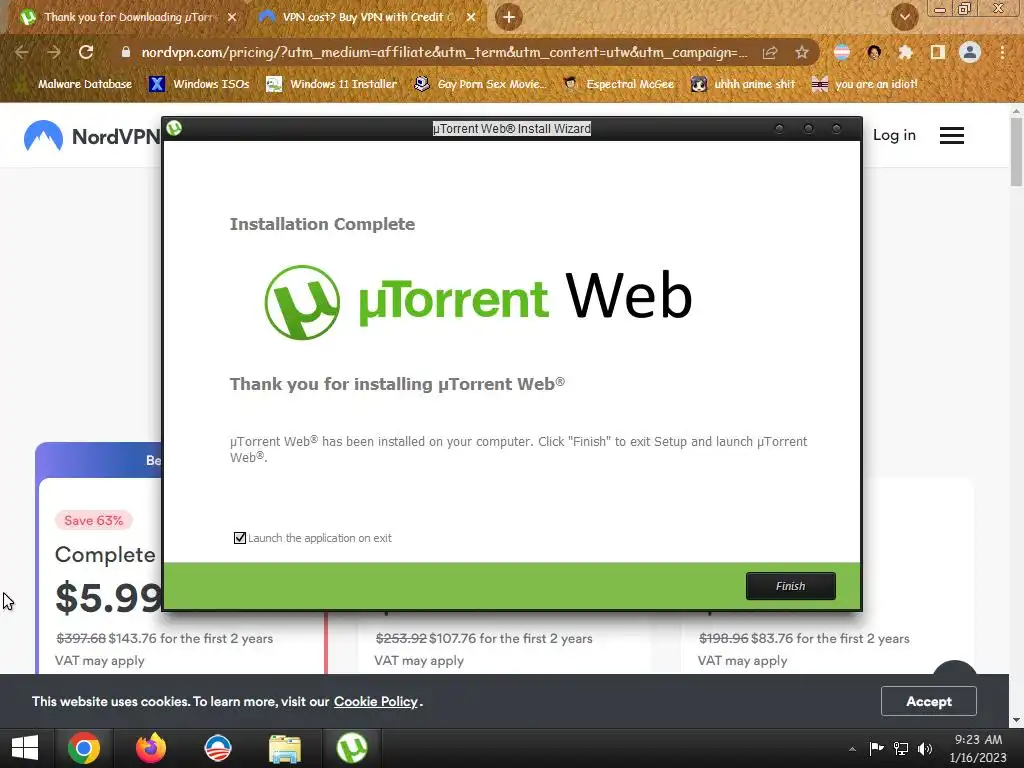Bookmark this page with the star
The width and height of the screenshot is (1024, 768).
[x=802, y=52]
